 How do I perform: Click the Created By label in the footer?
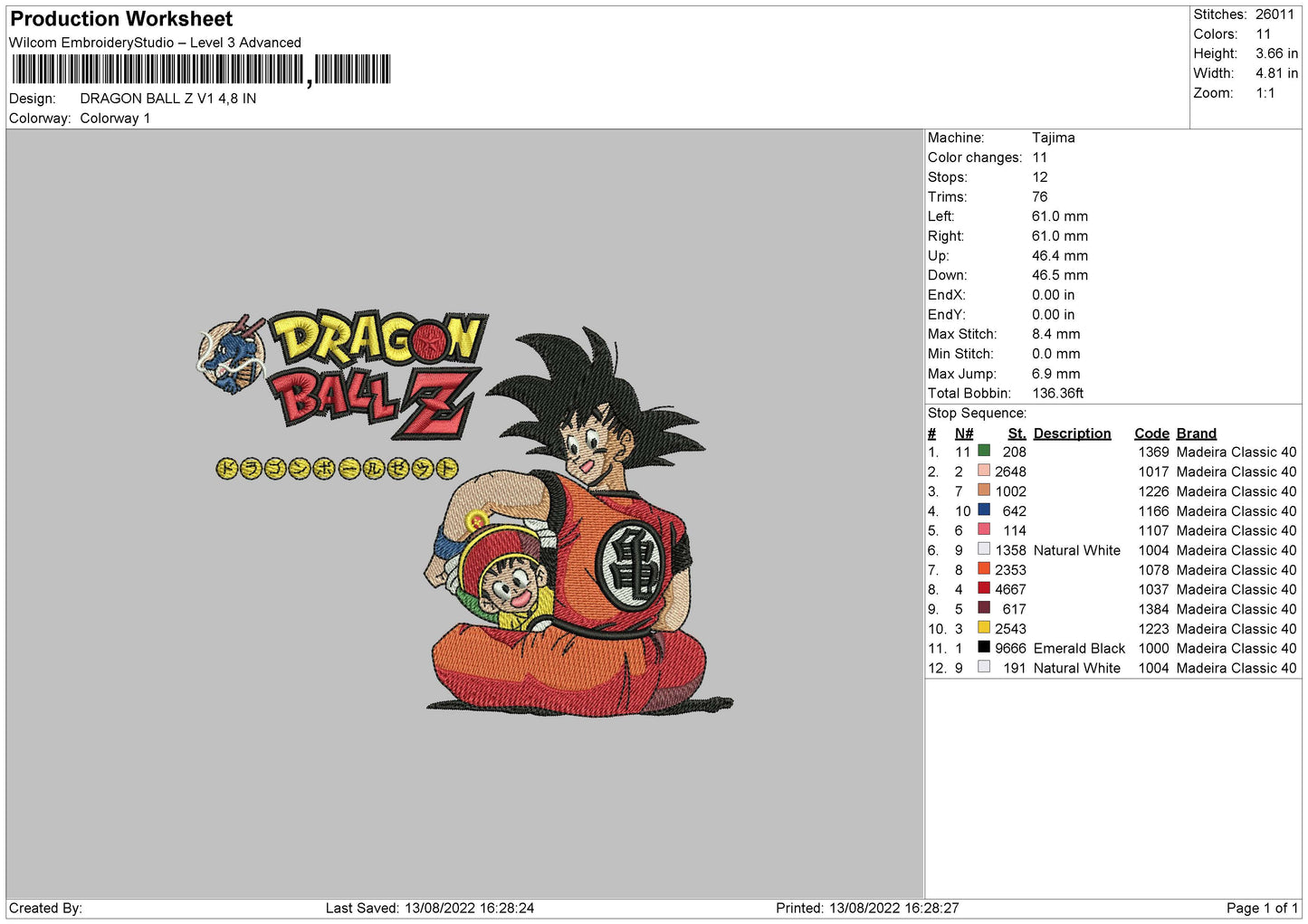pos(45,908)
